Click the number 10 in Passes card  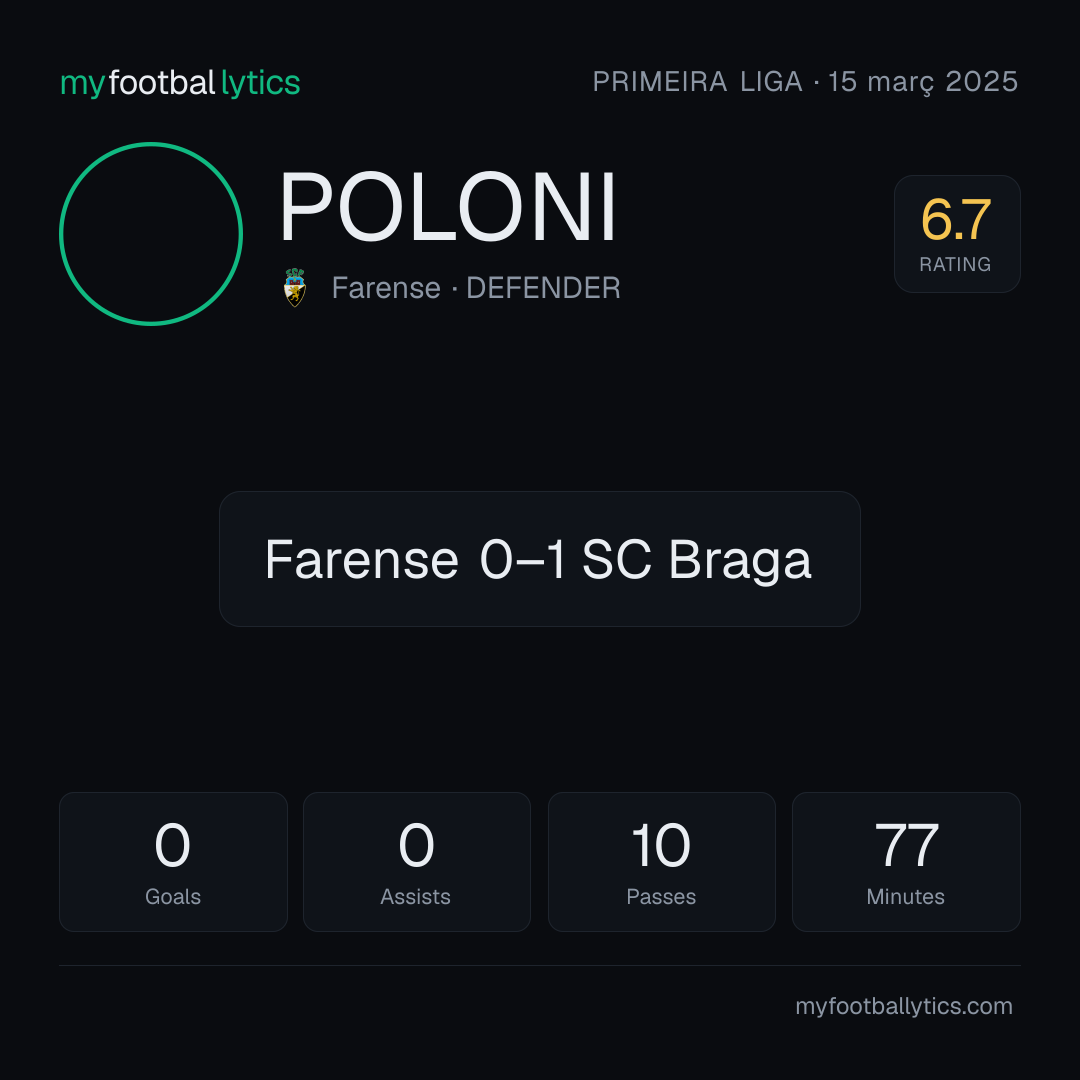[661, 844]
